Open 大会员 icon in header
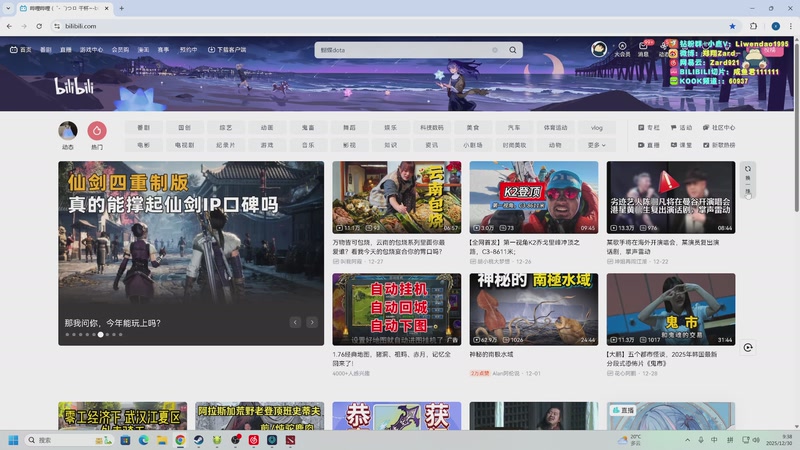800x450 pixels. pyautogui.click(x=622, y=49)
